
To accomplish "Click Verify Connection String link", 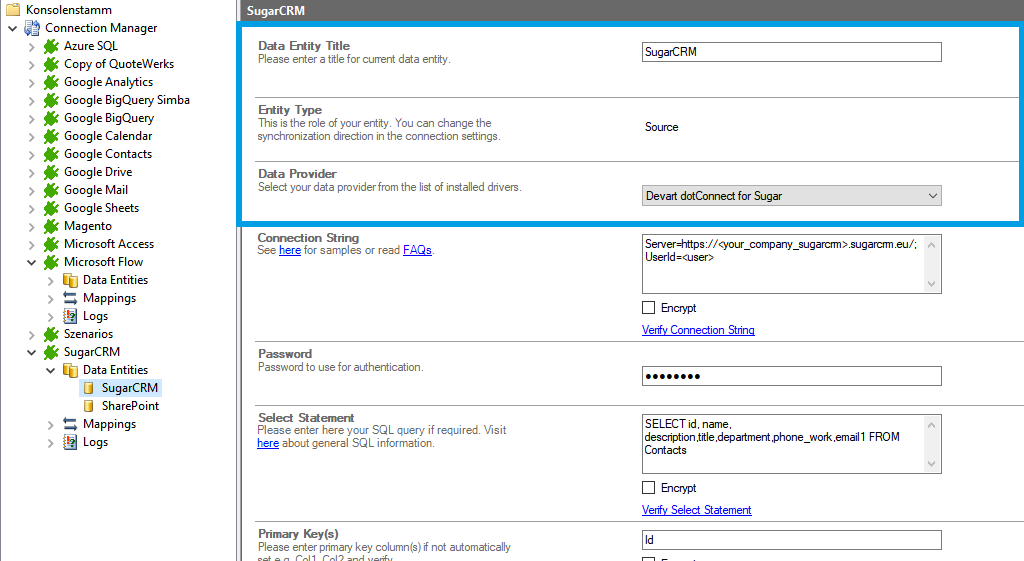I will point(698,330).
